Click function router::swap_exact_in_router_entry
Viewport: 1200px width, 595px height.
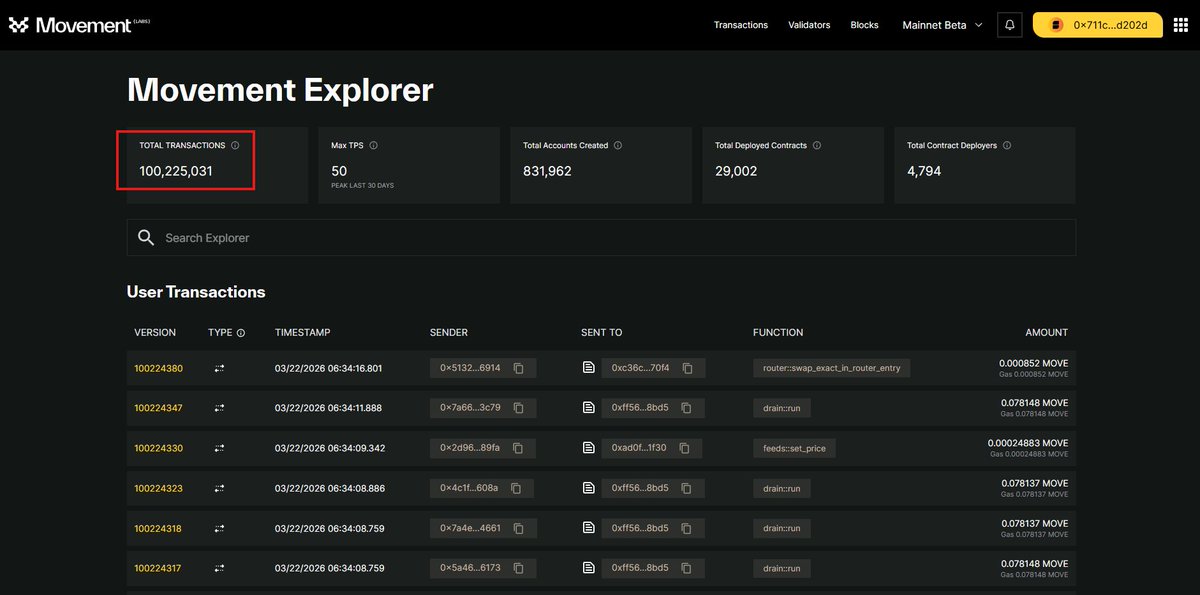tap(832, 368)
